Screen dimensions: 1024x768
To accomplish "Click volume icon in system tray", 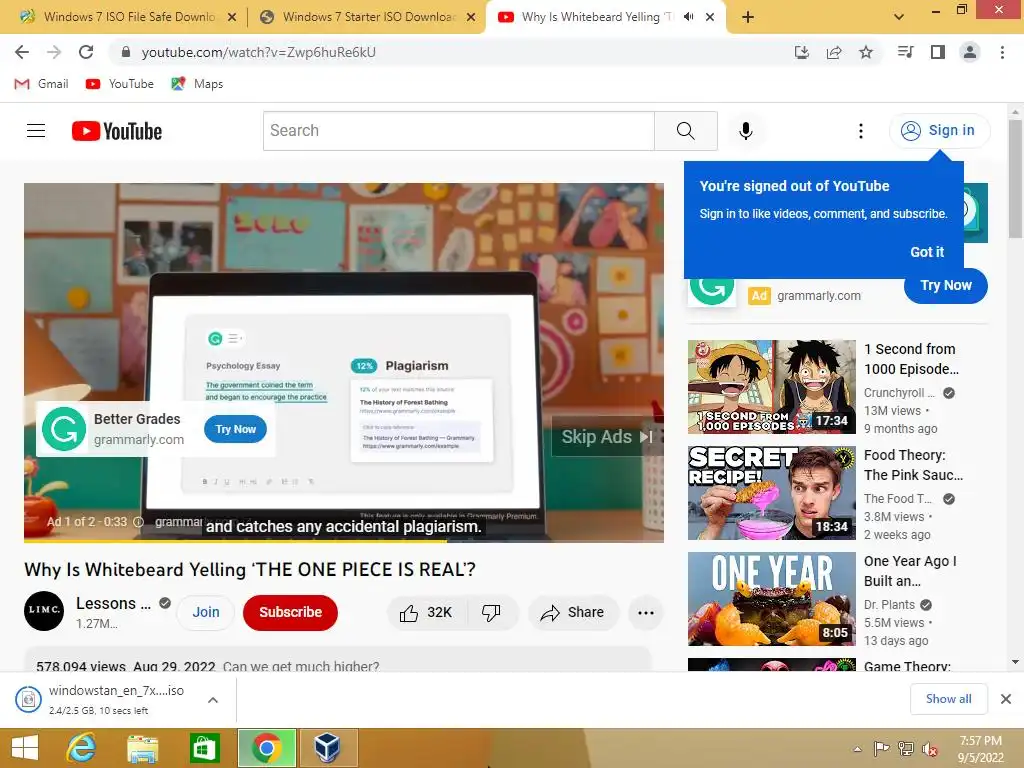I will (929, 749).
